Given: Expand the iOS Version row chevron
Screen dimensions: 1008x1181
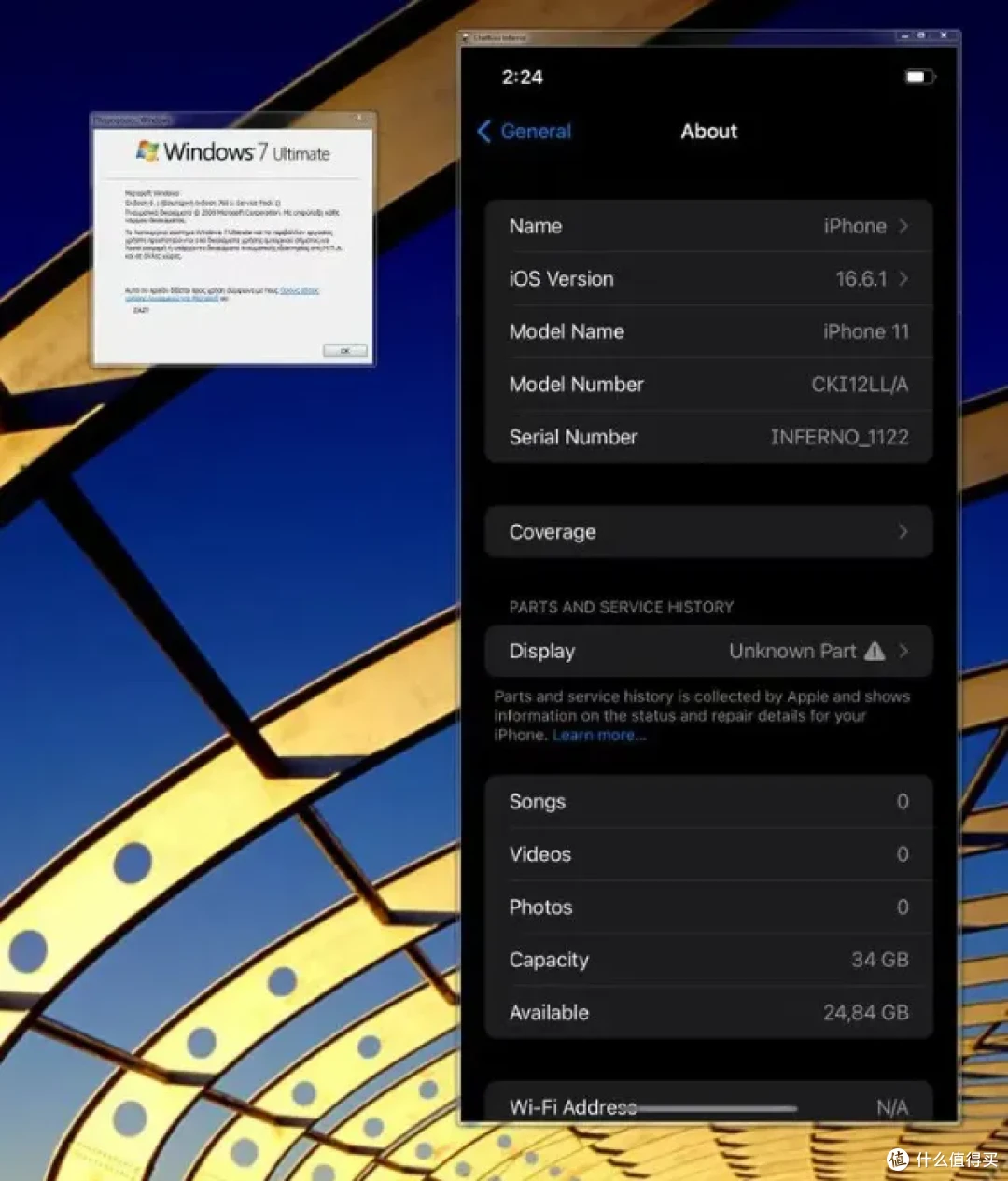Looking at the screenshot, I should point(903,278).
